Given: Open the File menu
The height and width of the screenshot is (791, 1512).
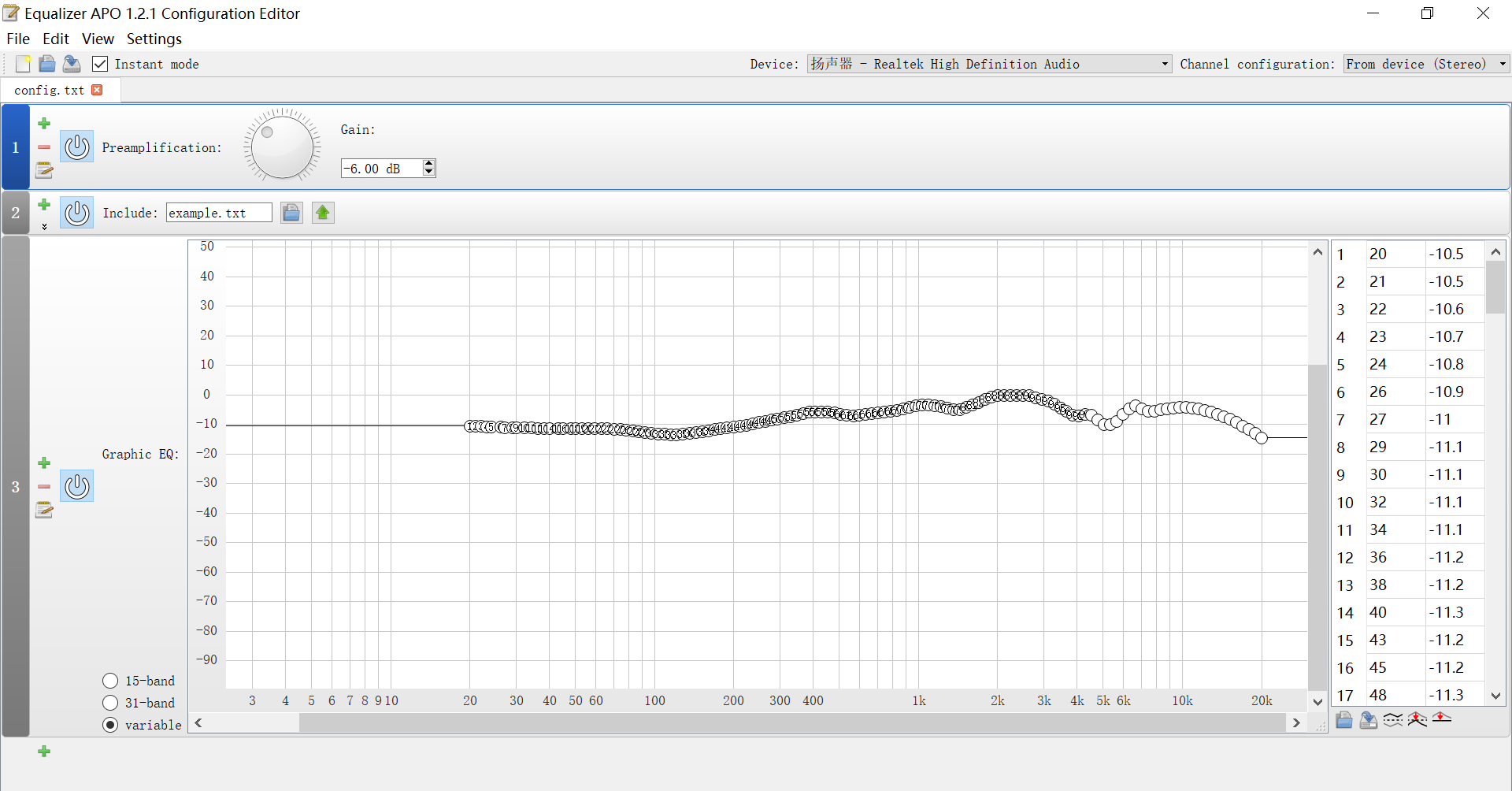Looking at the screenshot, I should click(18, 39).
